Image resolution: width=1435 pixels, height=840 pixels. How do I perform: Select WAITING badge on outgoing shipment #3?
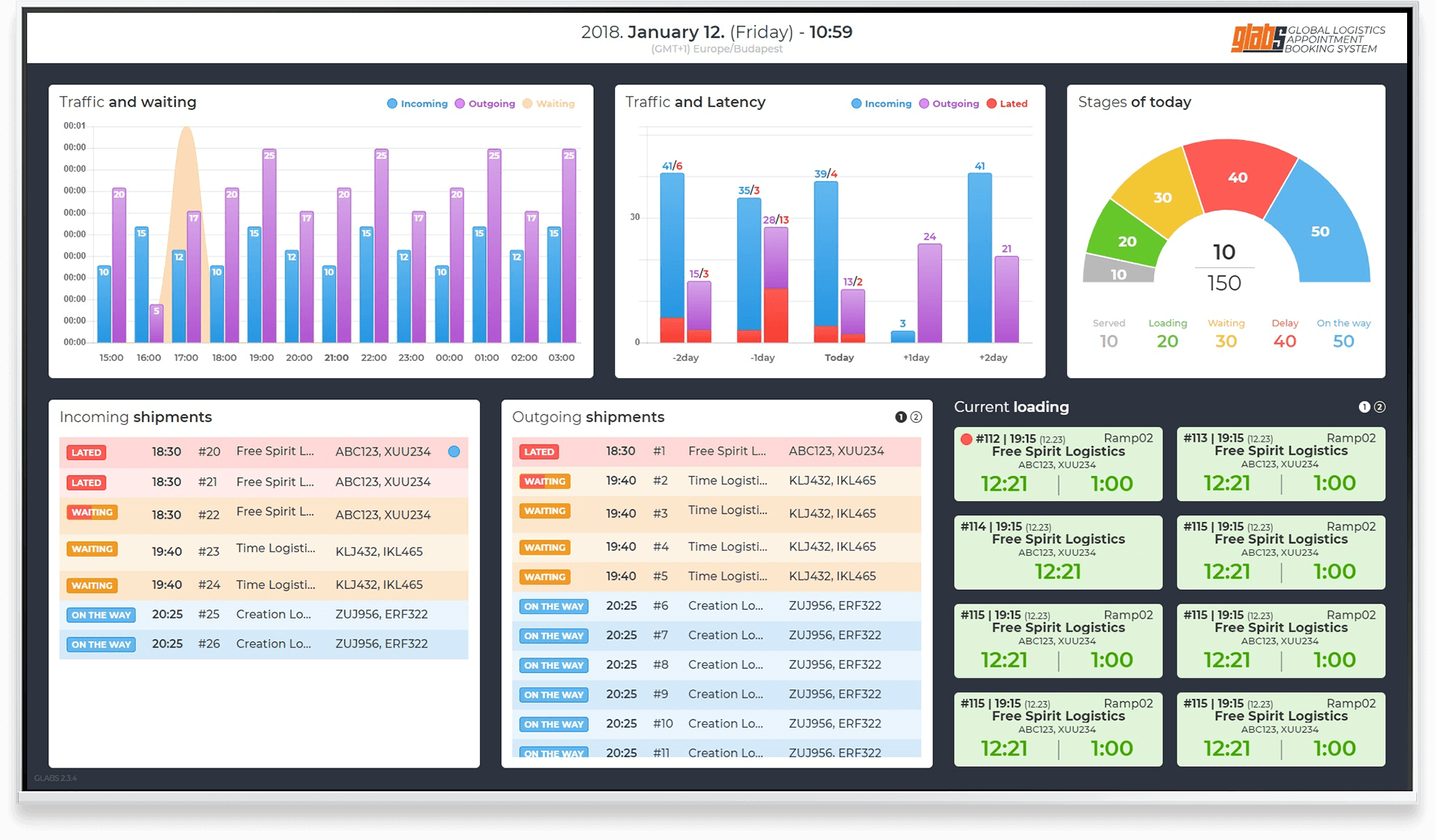coord(545,511)
